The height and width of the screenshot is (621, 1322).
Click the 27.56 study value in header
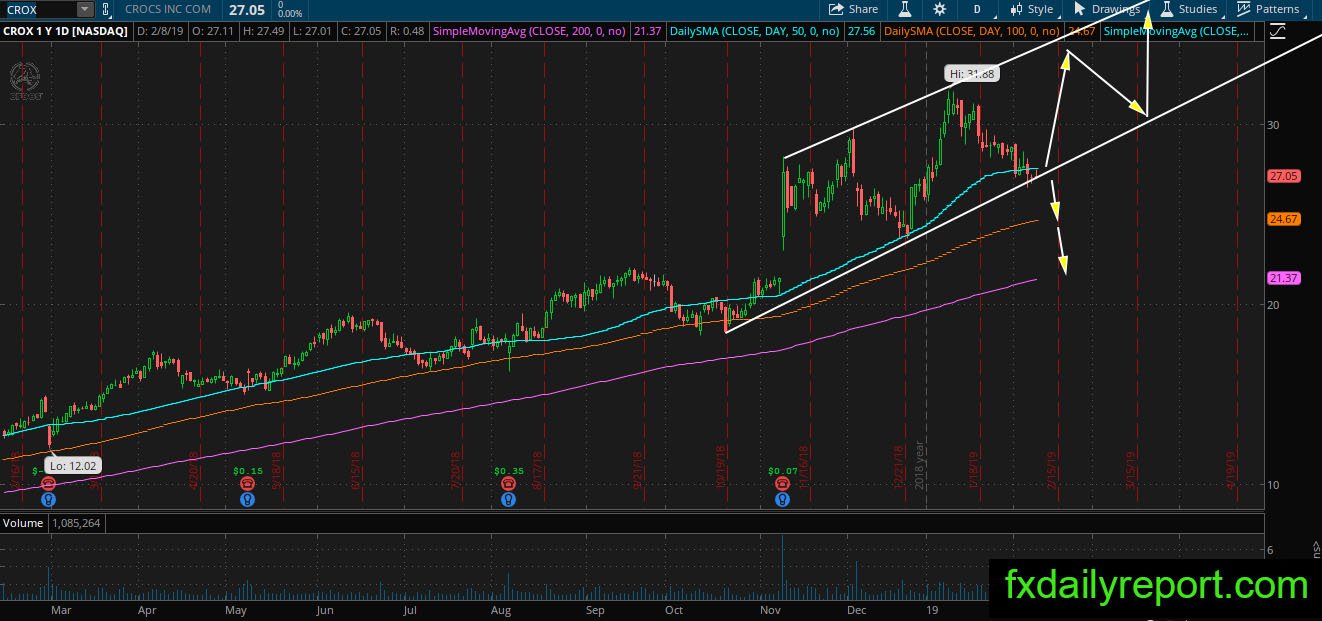[861, 32]
